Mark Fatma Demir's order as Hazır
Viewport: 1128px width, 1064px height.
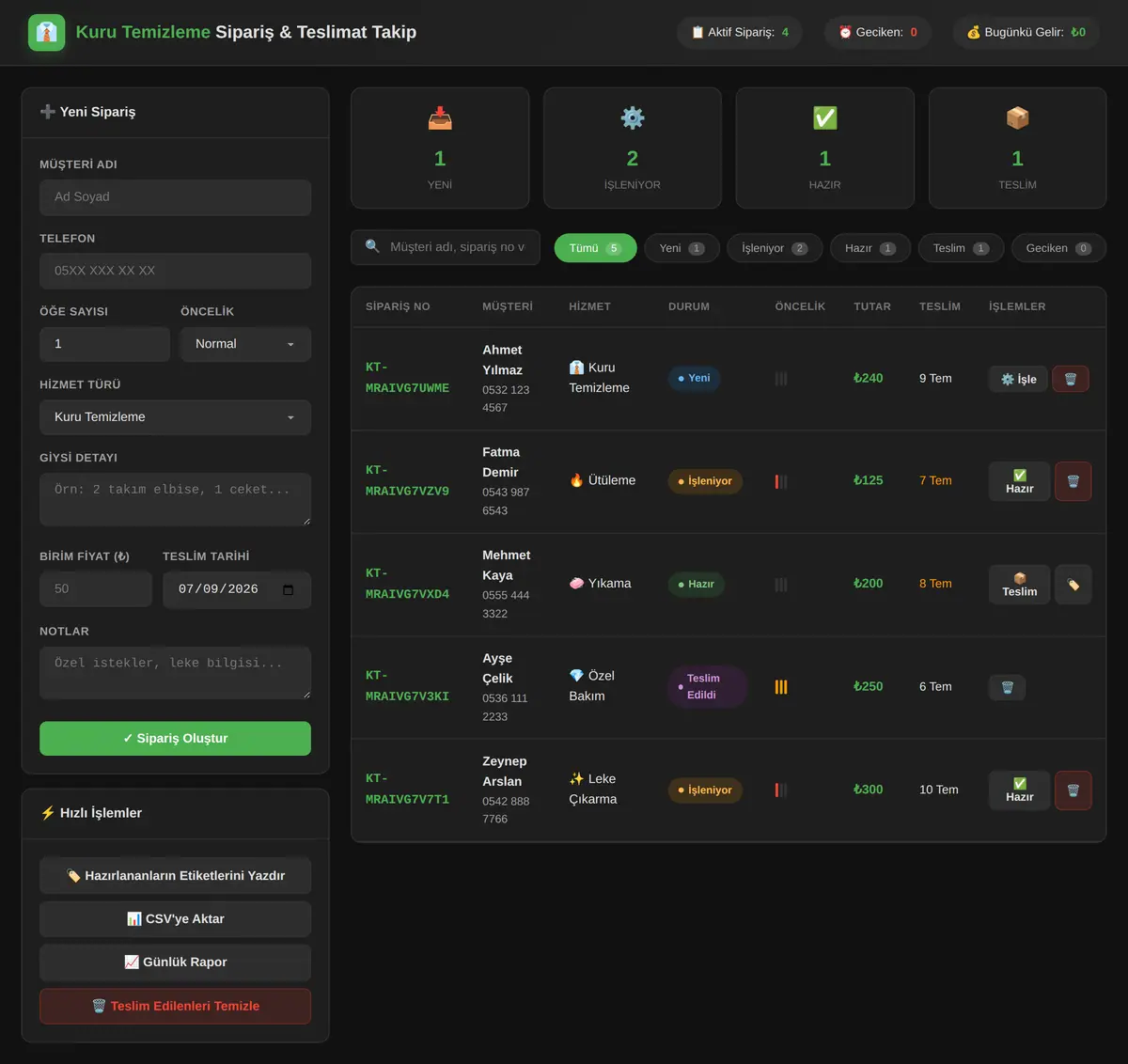point(1019,481)
